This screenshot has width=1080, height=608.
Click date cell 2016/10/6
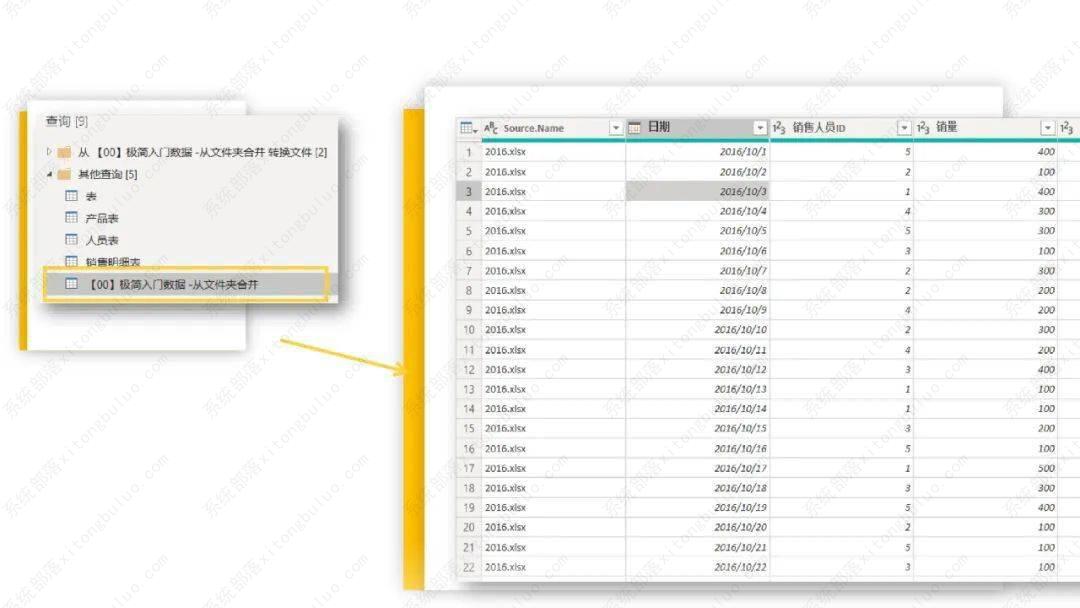click(x=697, y=251)
